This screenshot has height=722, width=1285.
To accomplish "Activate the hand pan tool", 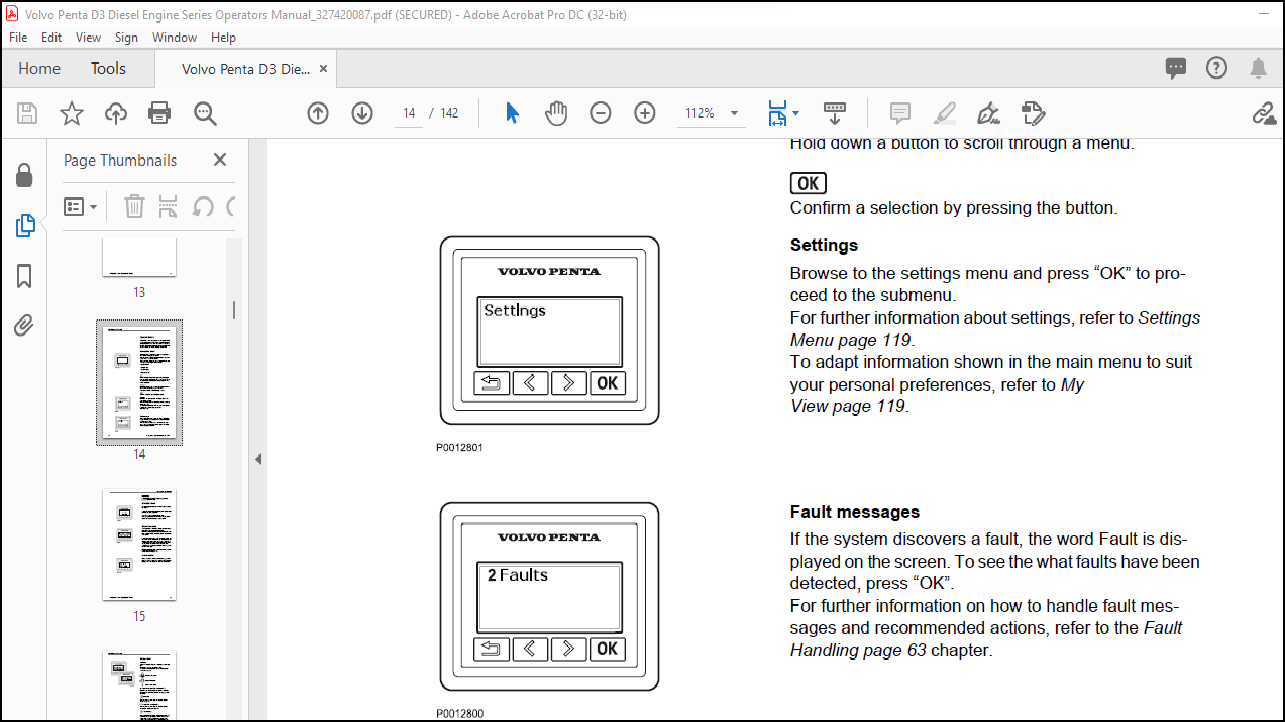I will point(556,113).
